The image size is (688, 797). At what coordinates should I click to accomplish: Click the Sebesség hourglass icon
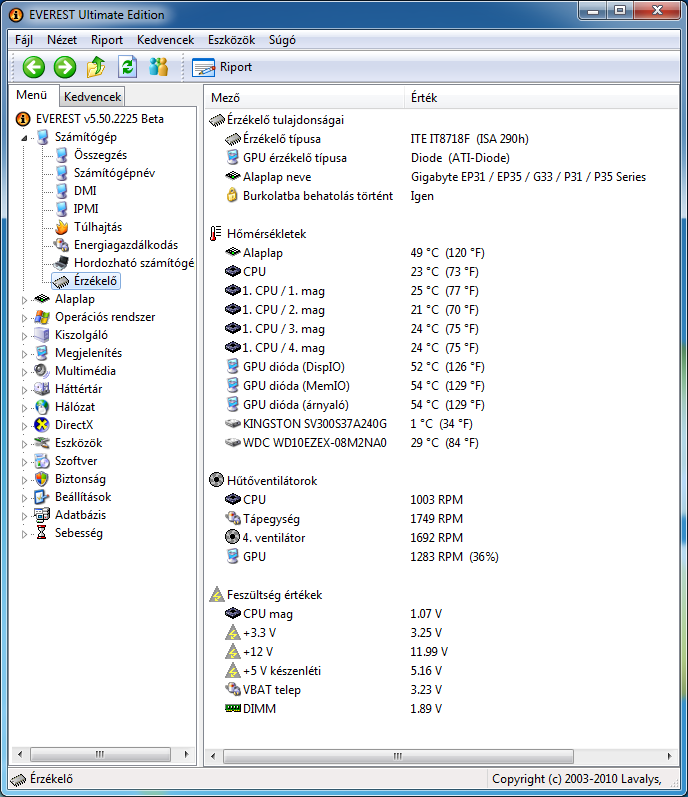point(42,533)
